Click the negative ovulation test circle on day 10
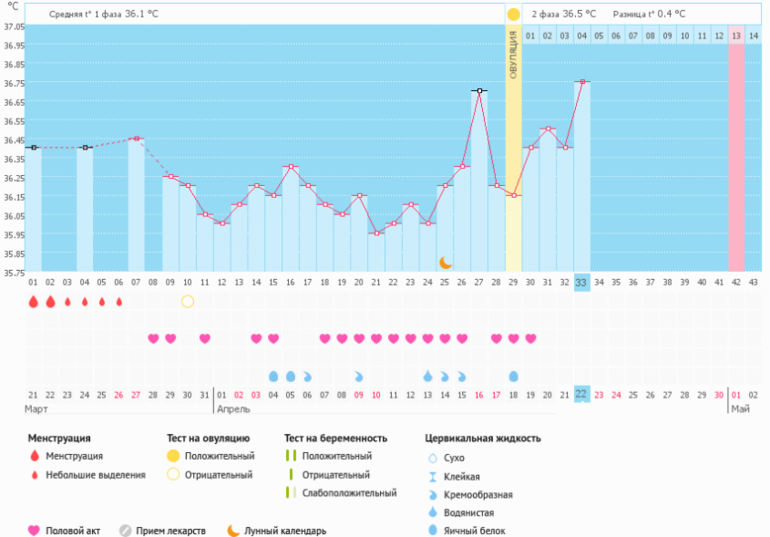This screenshot has width=770, height=537. (187, 301)
